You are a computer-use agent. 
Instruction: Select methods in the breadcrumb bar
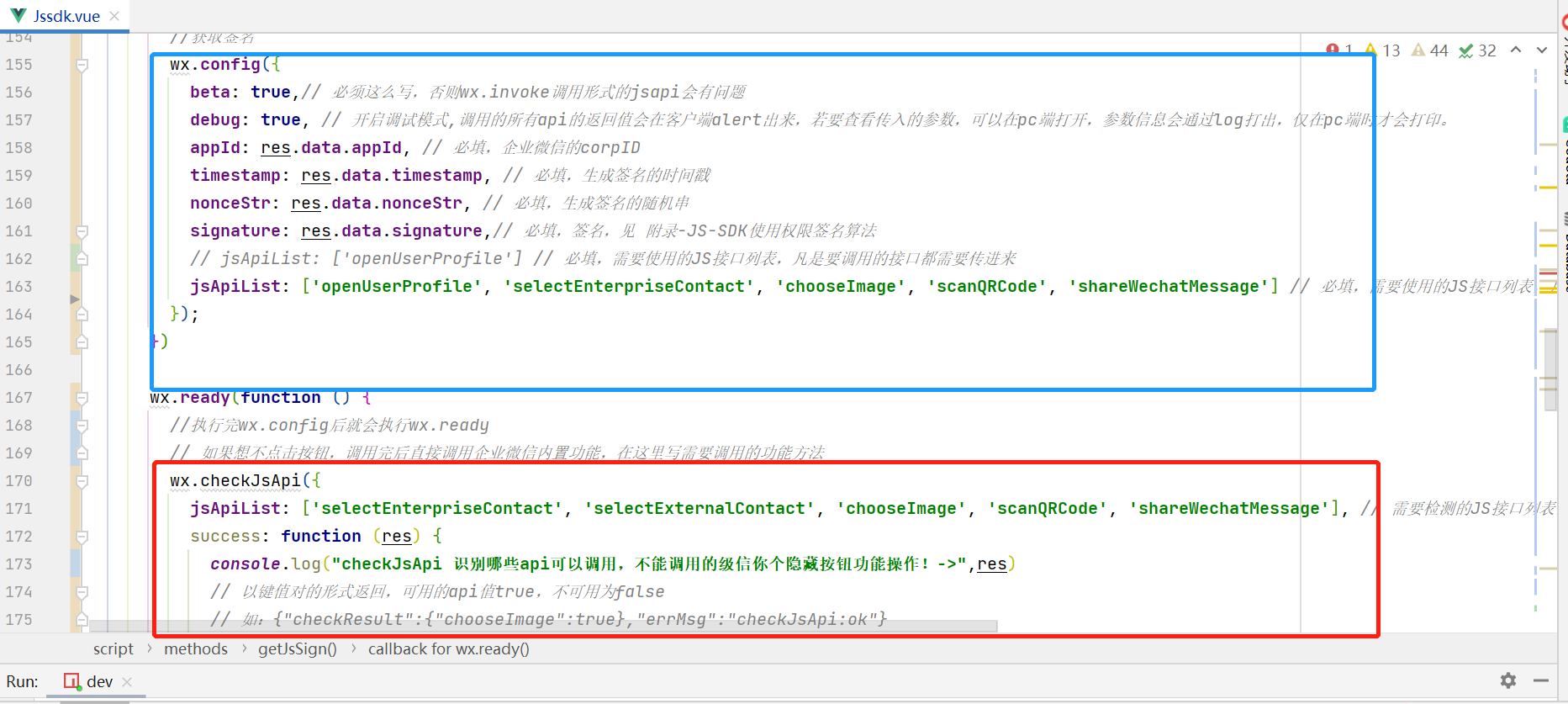(x=196, y=649)
